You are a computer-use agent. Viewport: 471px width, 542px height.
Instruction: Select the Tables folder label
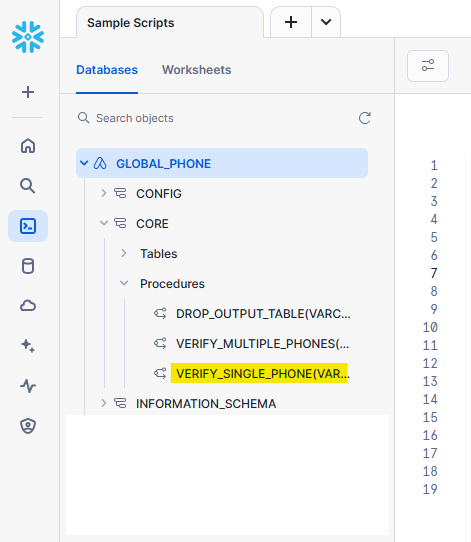(x=159, y=254)
